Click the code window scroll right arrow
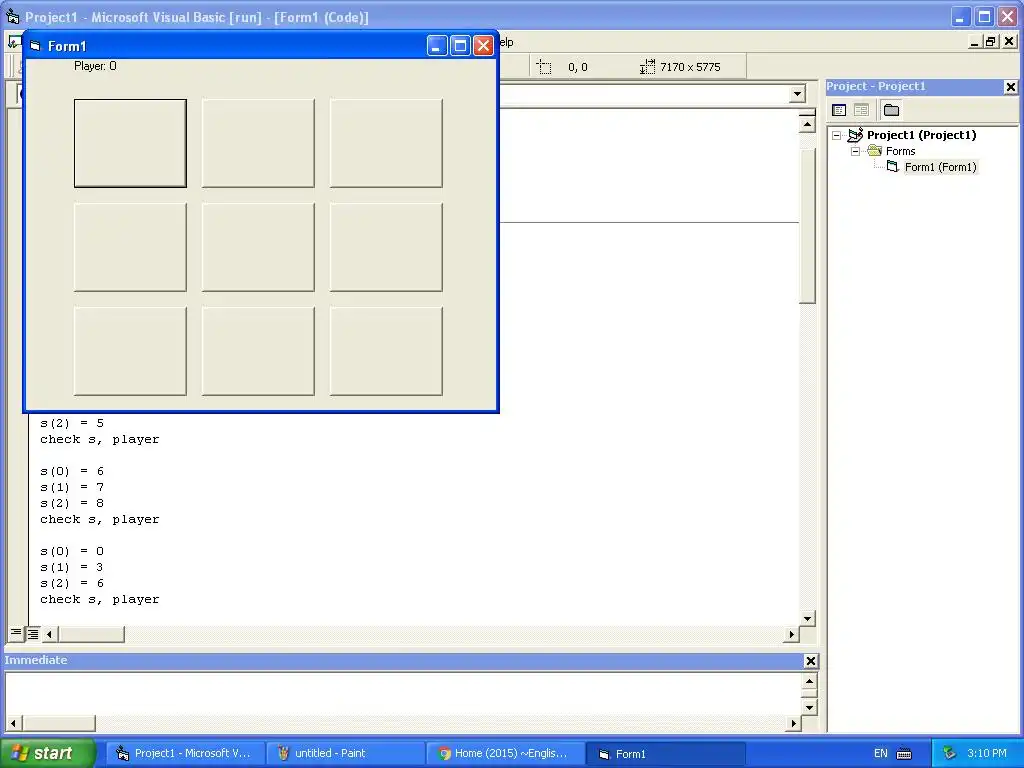The width and height of the screenshot is (1024, 768). (x=792, y=633)
